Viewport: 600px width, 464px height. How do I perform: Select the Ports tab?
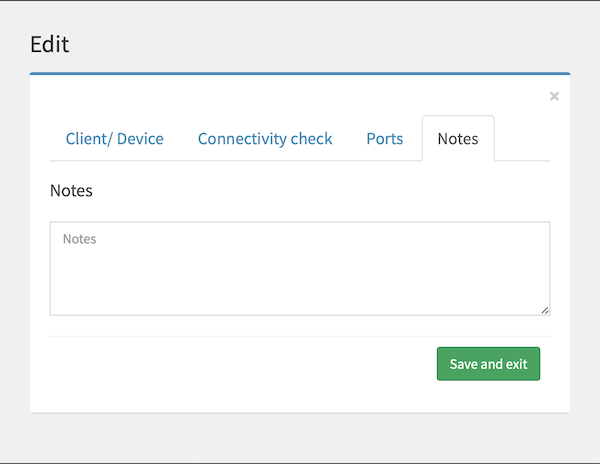pos(384,139)
